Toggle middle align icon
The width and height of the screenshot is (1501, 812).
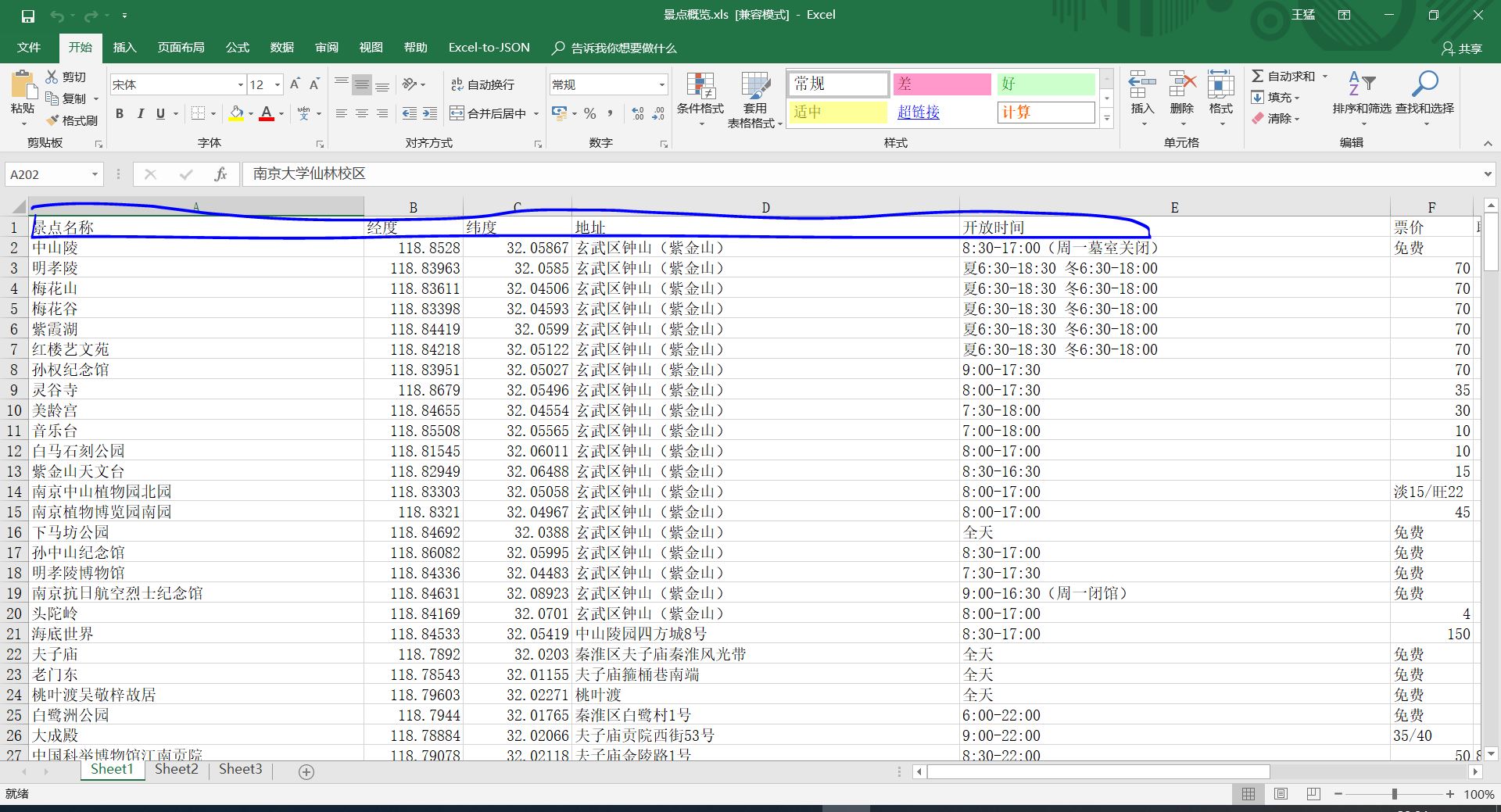tap(362, 84)
